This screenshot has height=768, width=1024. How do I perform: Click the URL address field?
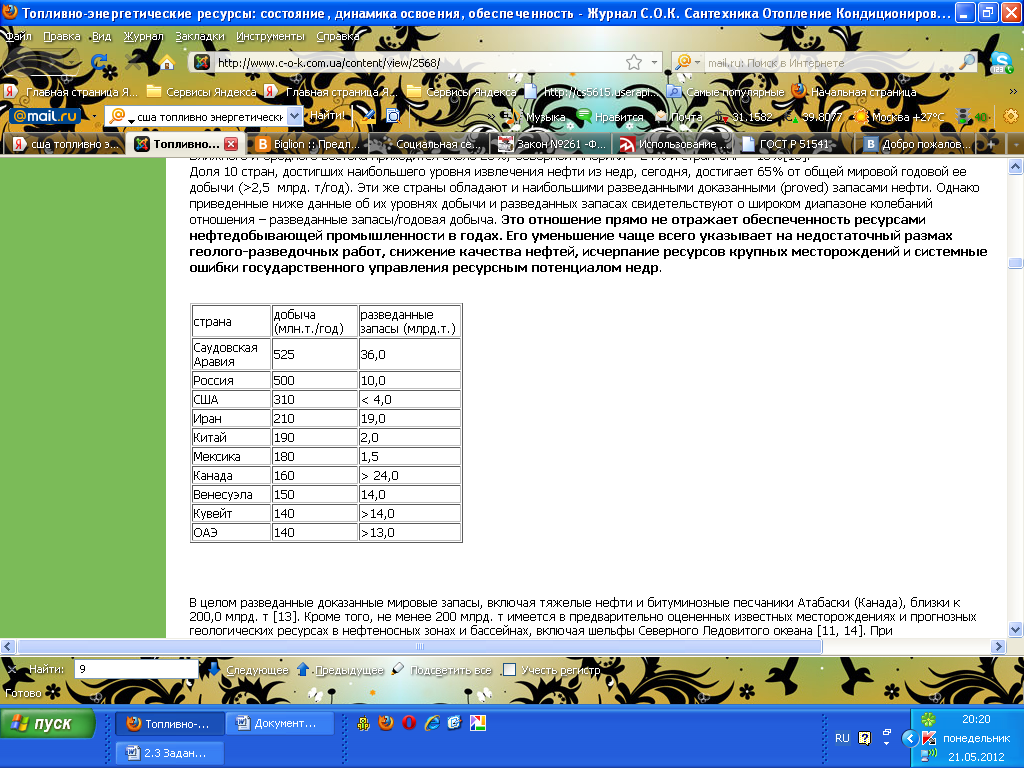pyautogui.click(x=418, y=63)
